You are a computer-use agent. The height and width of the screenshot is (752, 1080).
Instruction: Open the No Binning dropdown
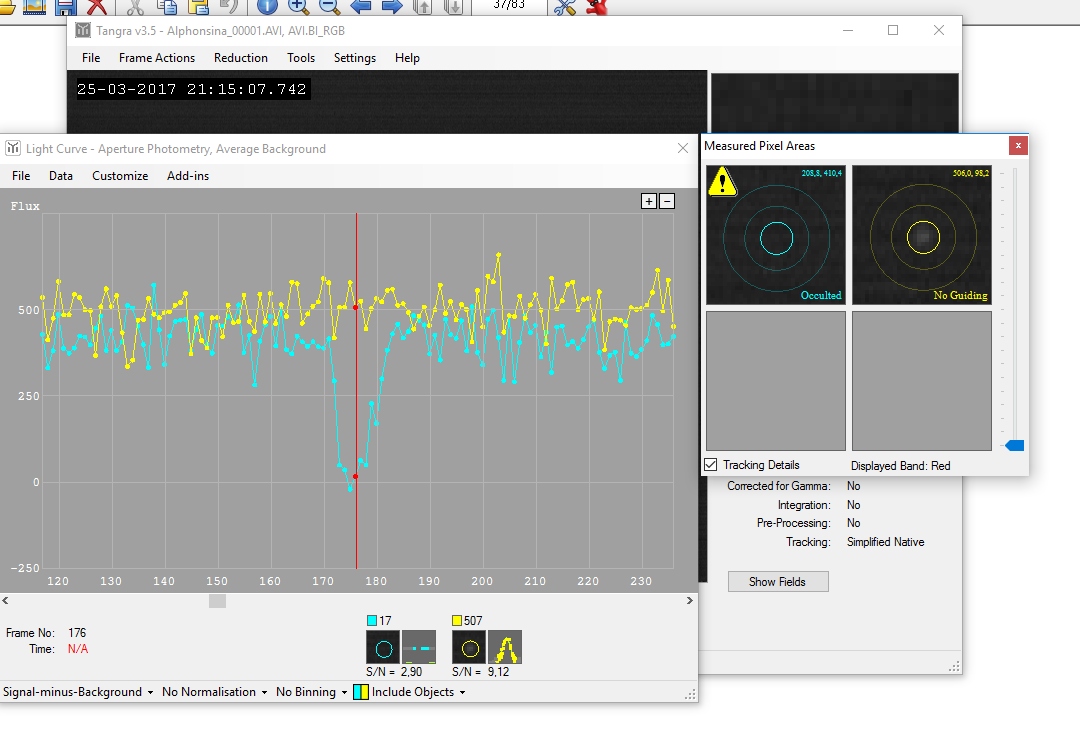(x=311, y=692)
